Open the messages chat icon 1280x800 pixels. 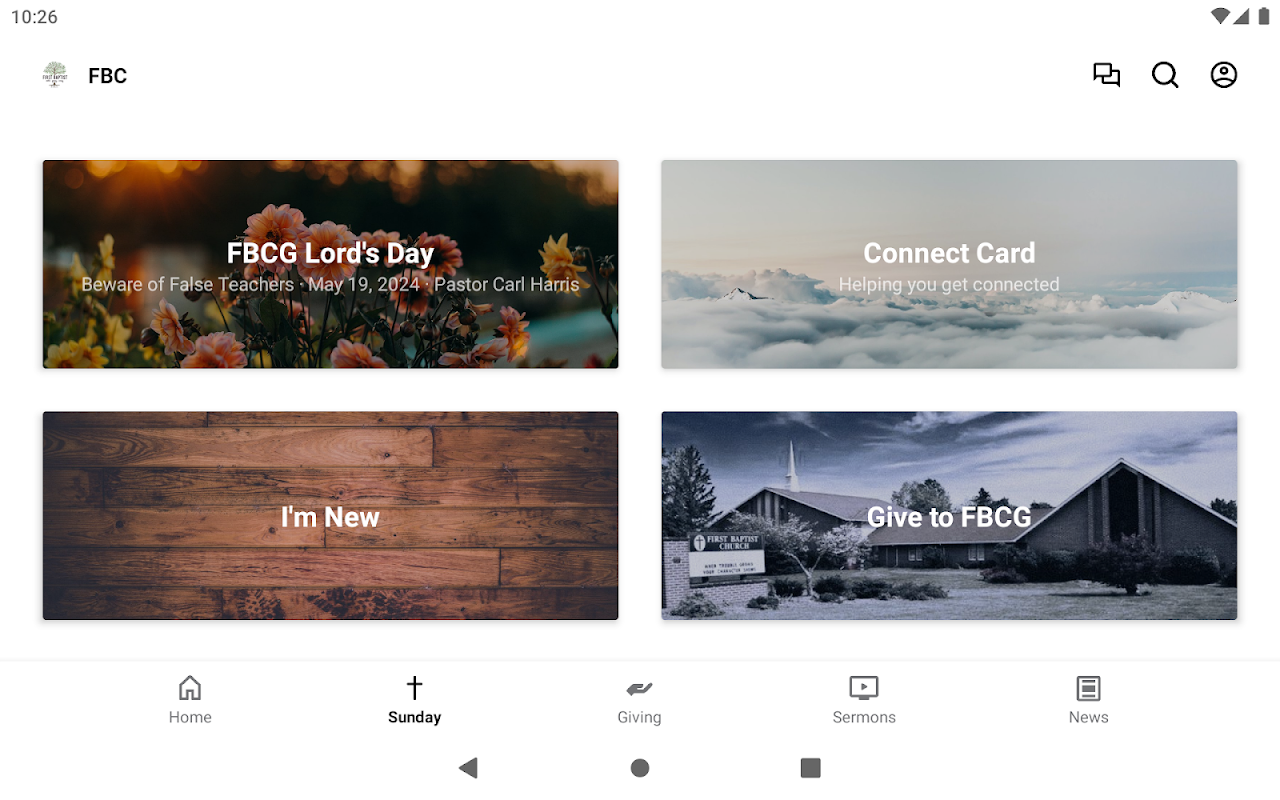tap(1106, 75)
